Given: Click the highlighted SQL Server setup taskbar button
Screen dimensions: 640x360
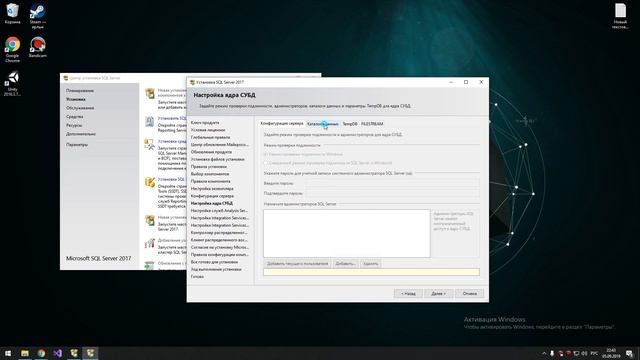Looking at the screenshot, I should click(x=90, y=353).
